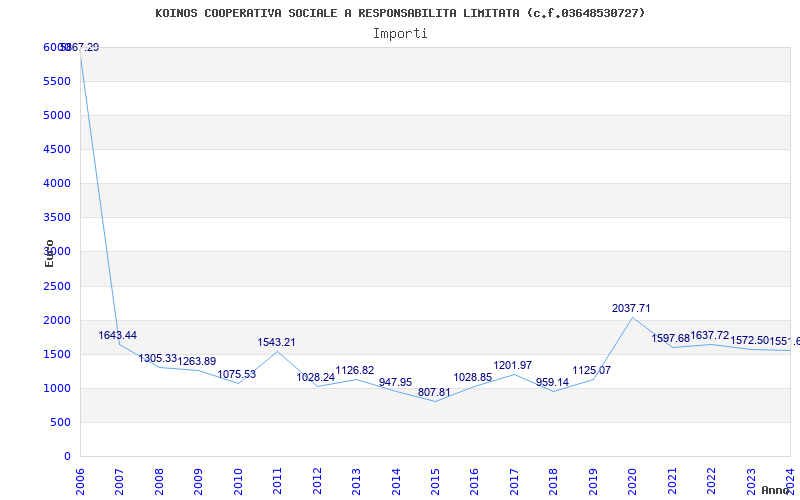Click the 2016 year tick label
Image resolution: width=800 pixels, height=500 pixels.
click(x=474, y=482)
